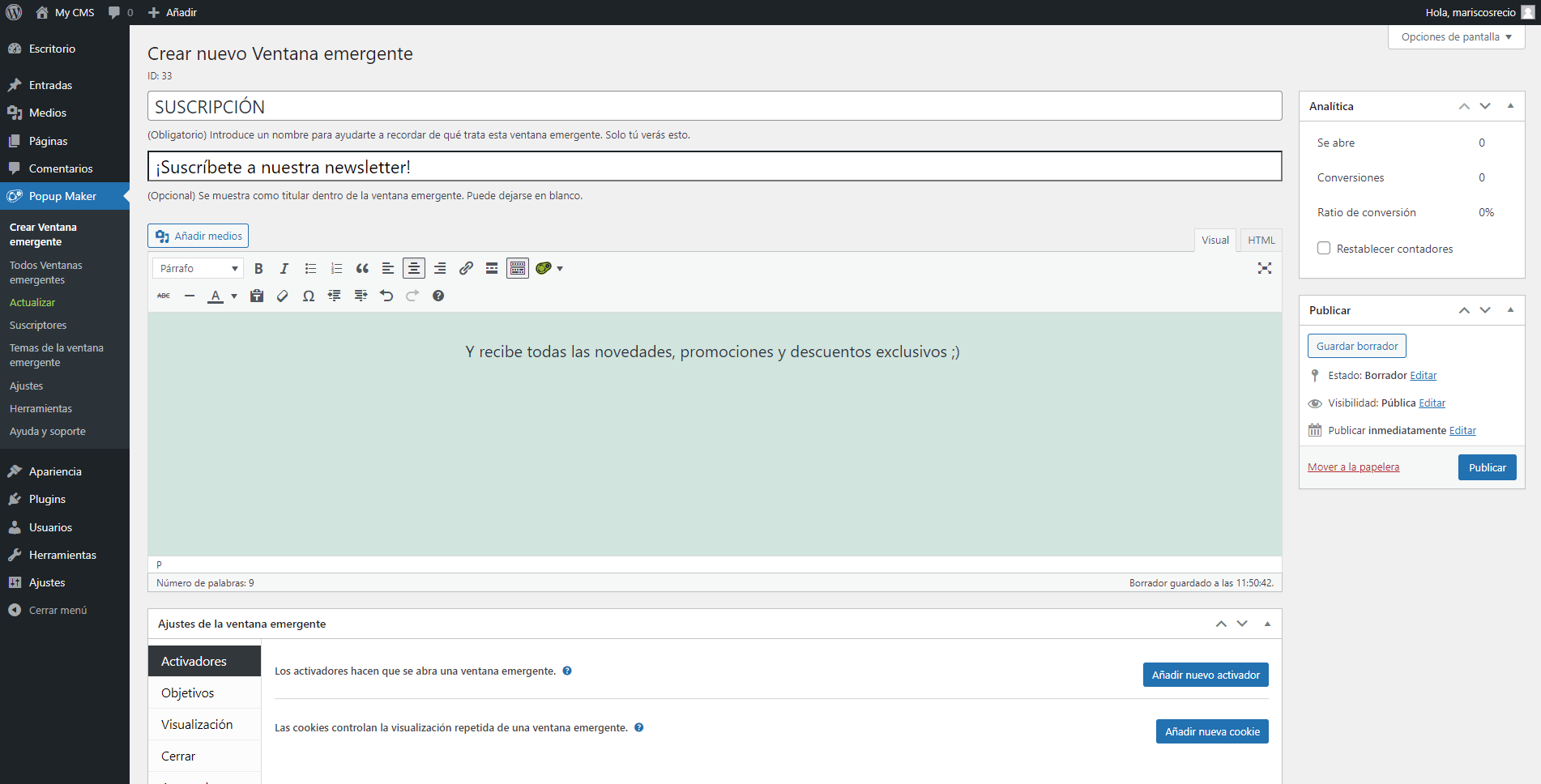The width and height of the screenshot is (1541, 784).
Task: Insert a special character (omega)
Action: (x=309, y=296)
